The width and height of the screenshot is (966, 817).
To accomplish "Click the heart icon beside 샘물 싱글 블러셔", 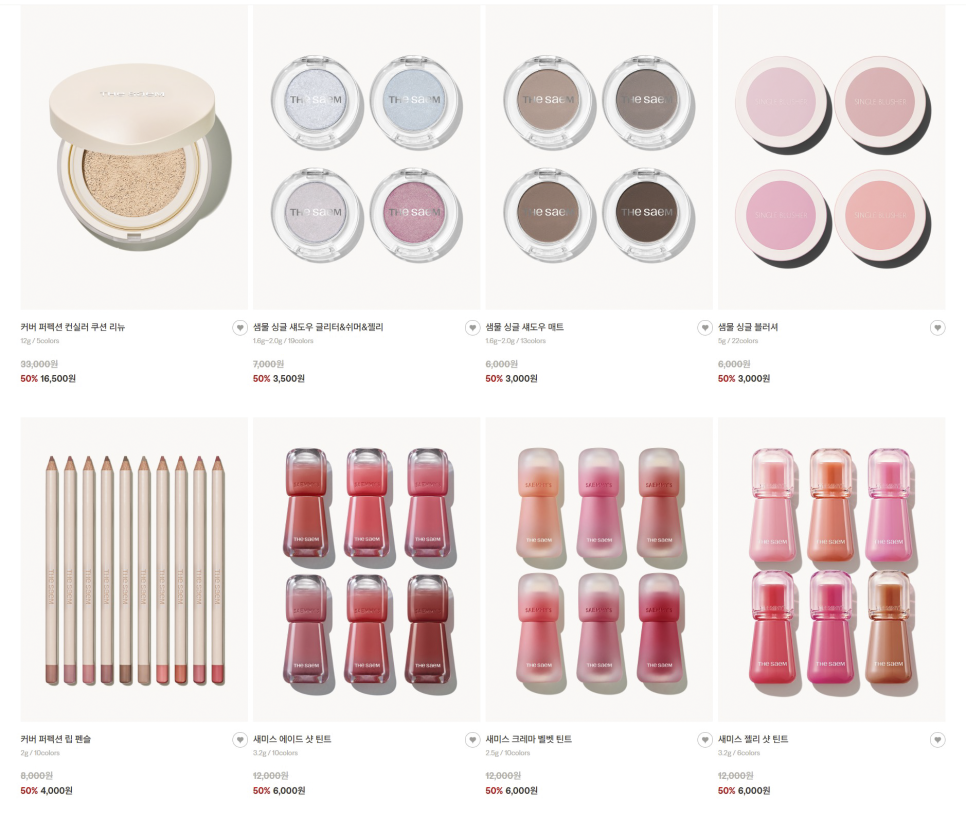I will 937,328.
